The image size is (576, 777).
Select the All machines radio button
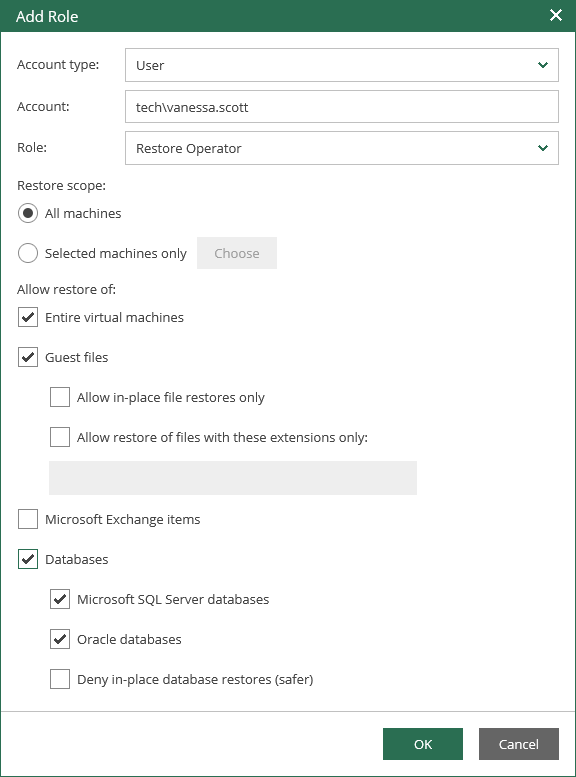pyautogui.click(x=28, y=213)
